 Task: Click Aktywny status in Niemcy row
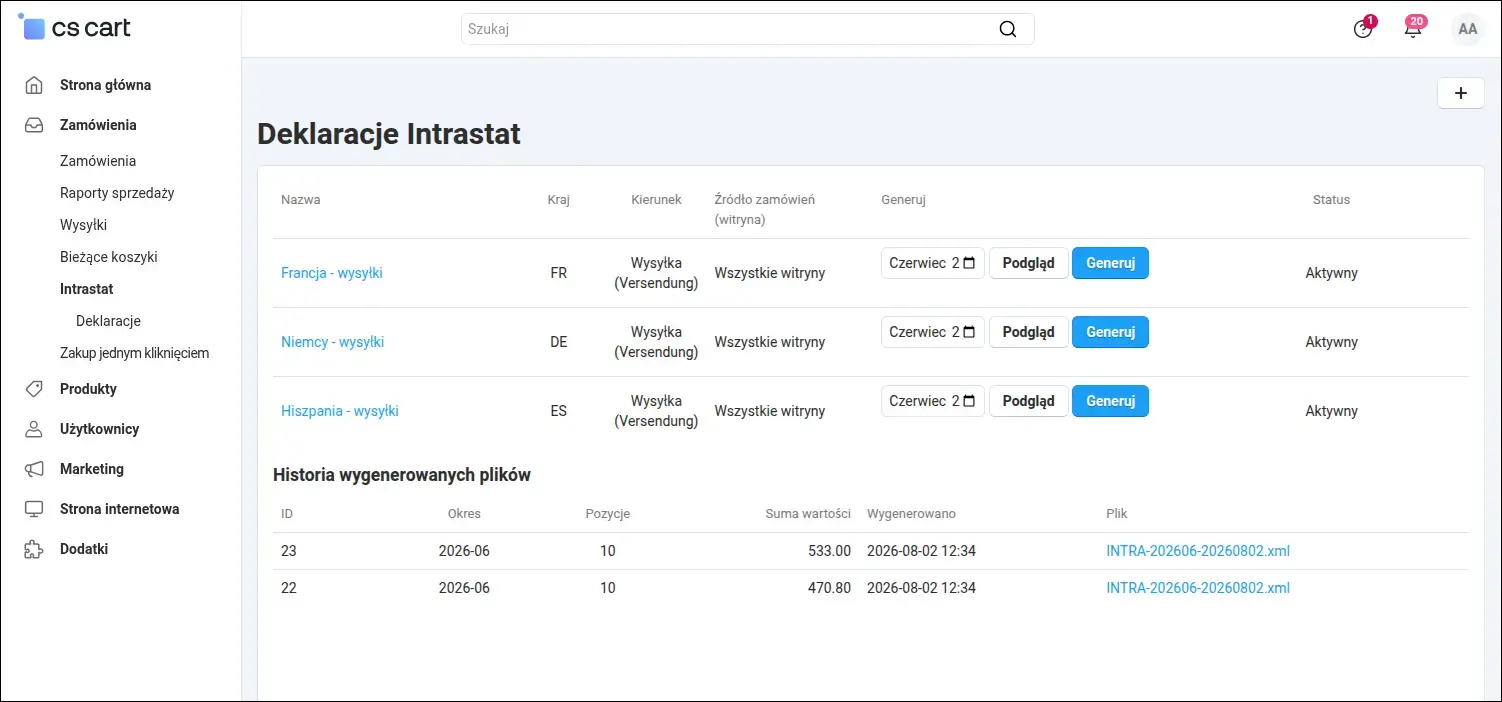coord(1331,342)
